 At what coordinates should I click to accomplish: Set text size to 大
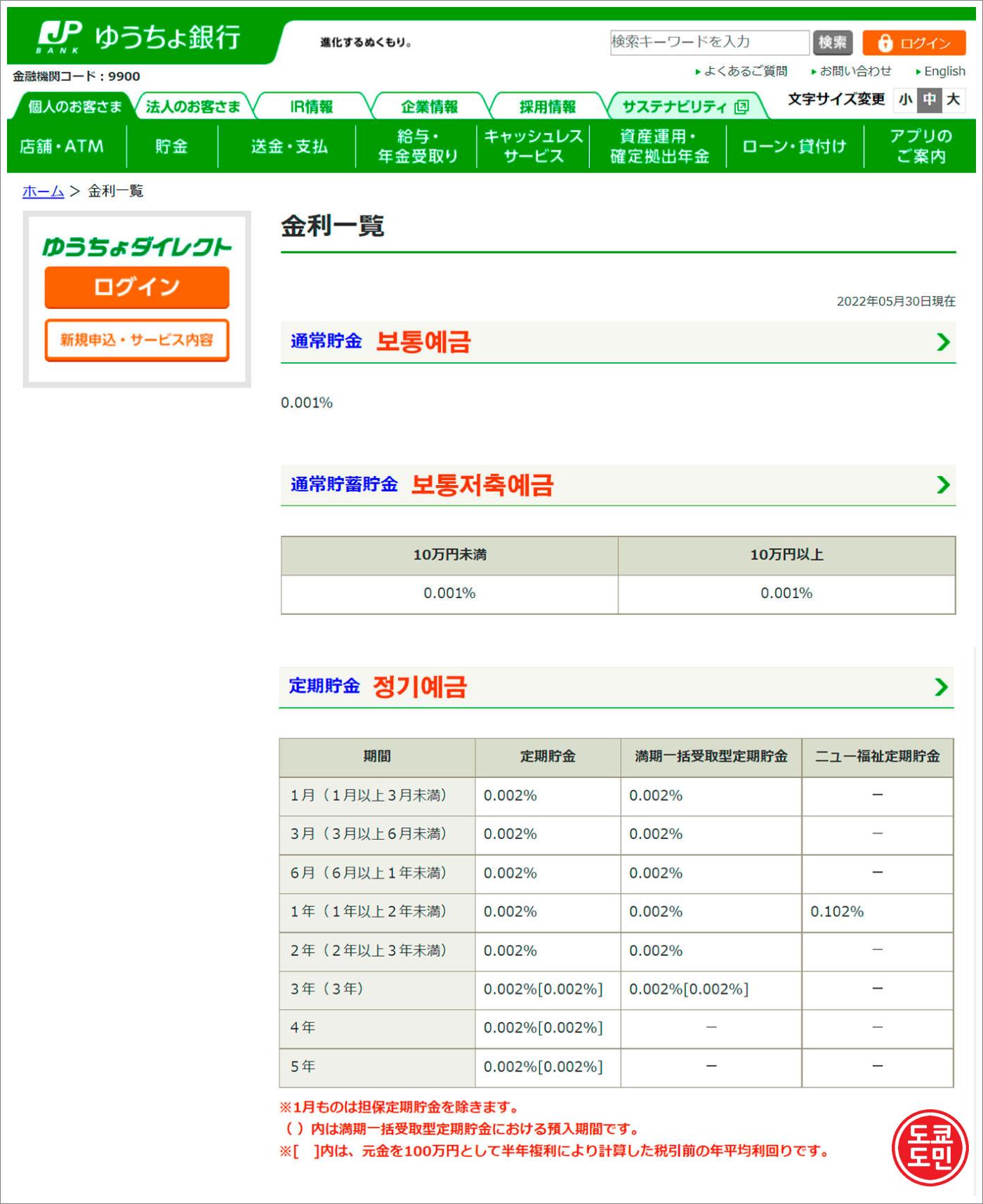point(953,99)
